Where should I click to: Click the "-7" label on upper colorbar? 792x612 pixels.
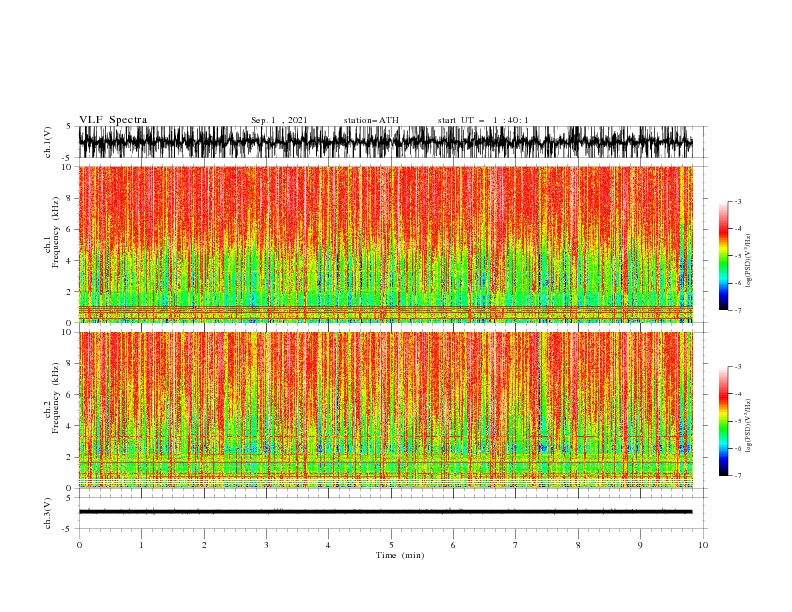[738, 310]
